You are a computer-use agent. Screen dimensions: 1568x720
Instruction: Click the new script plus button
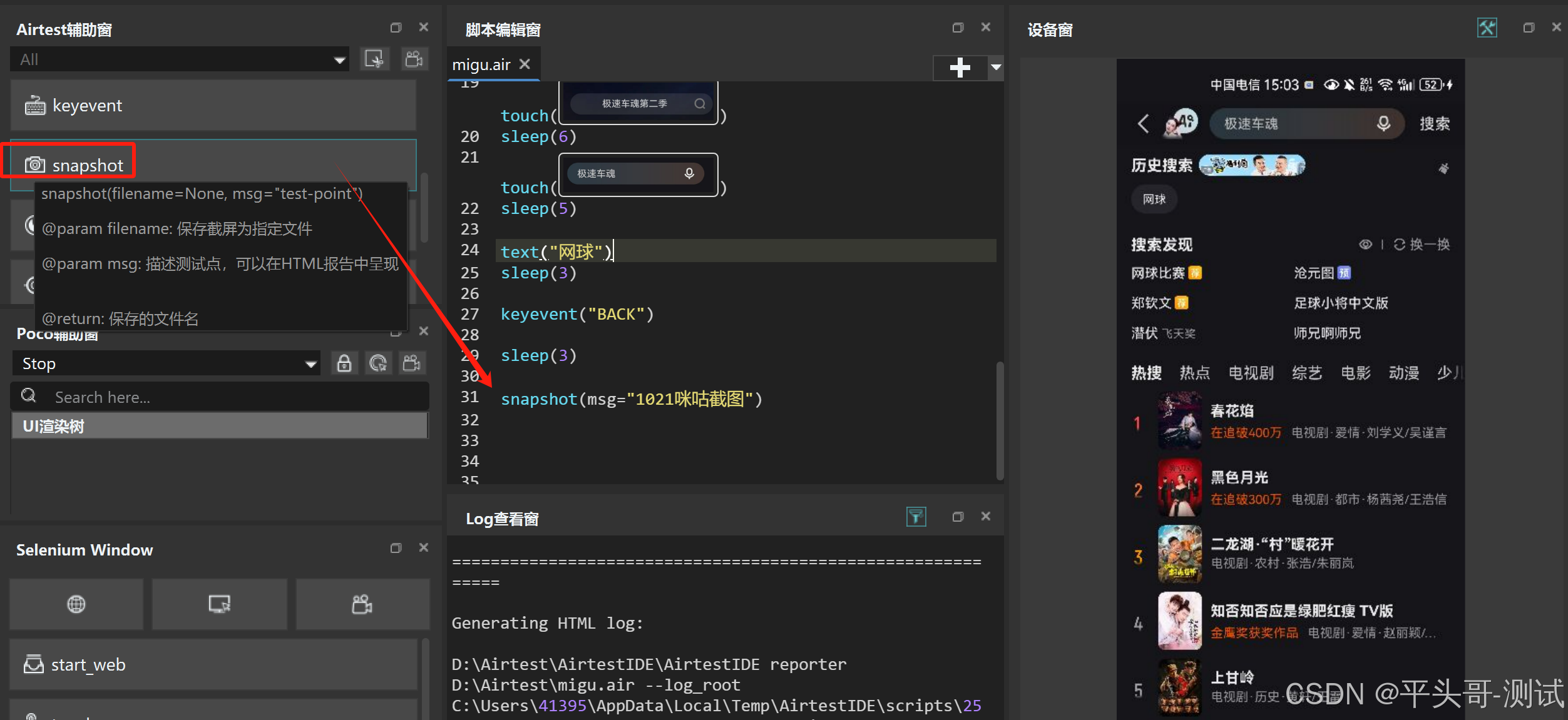coord(960,67)
